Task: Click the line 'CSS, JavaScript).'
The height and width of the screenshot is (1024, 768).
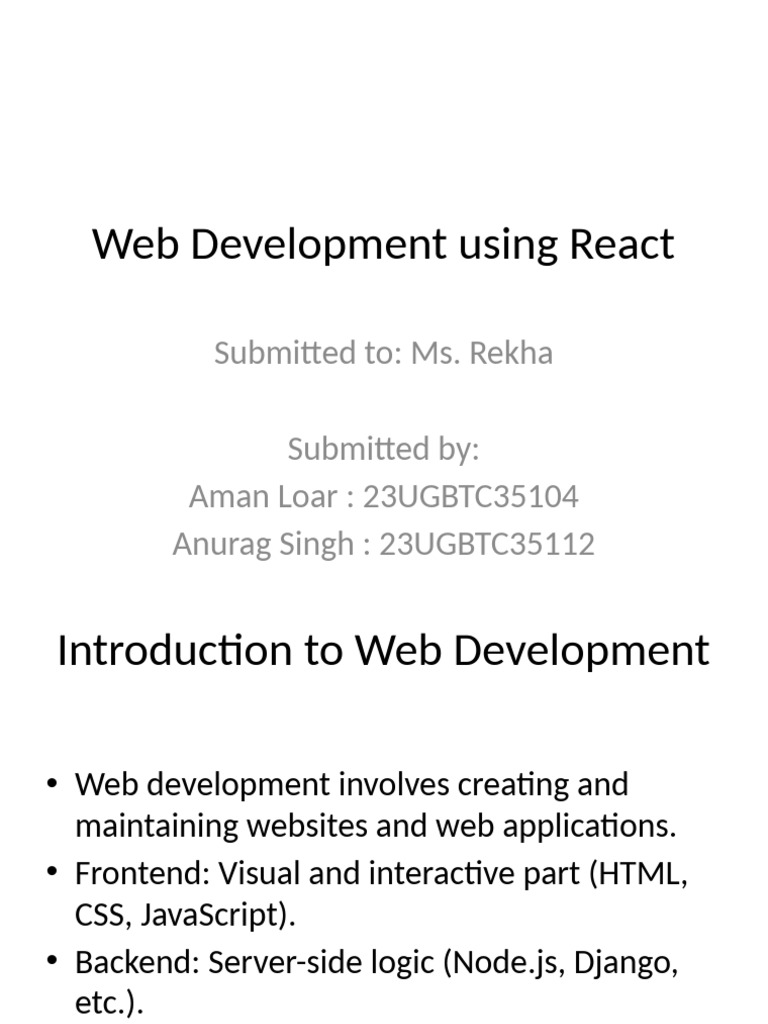Action: pos(185,916)
